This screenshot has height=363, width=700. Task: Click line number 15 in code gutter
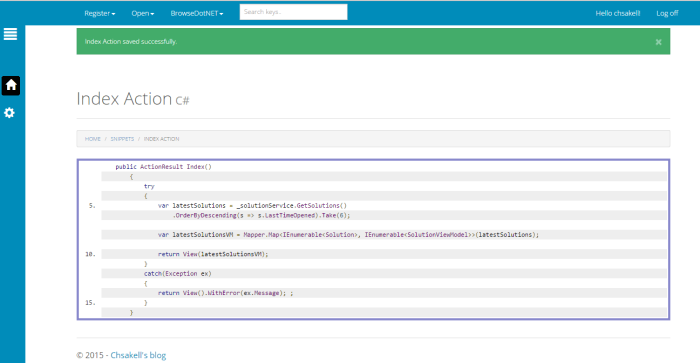point(90,303)
